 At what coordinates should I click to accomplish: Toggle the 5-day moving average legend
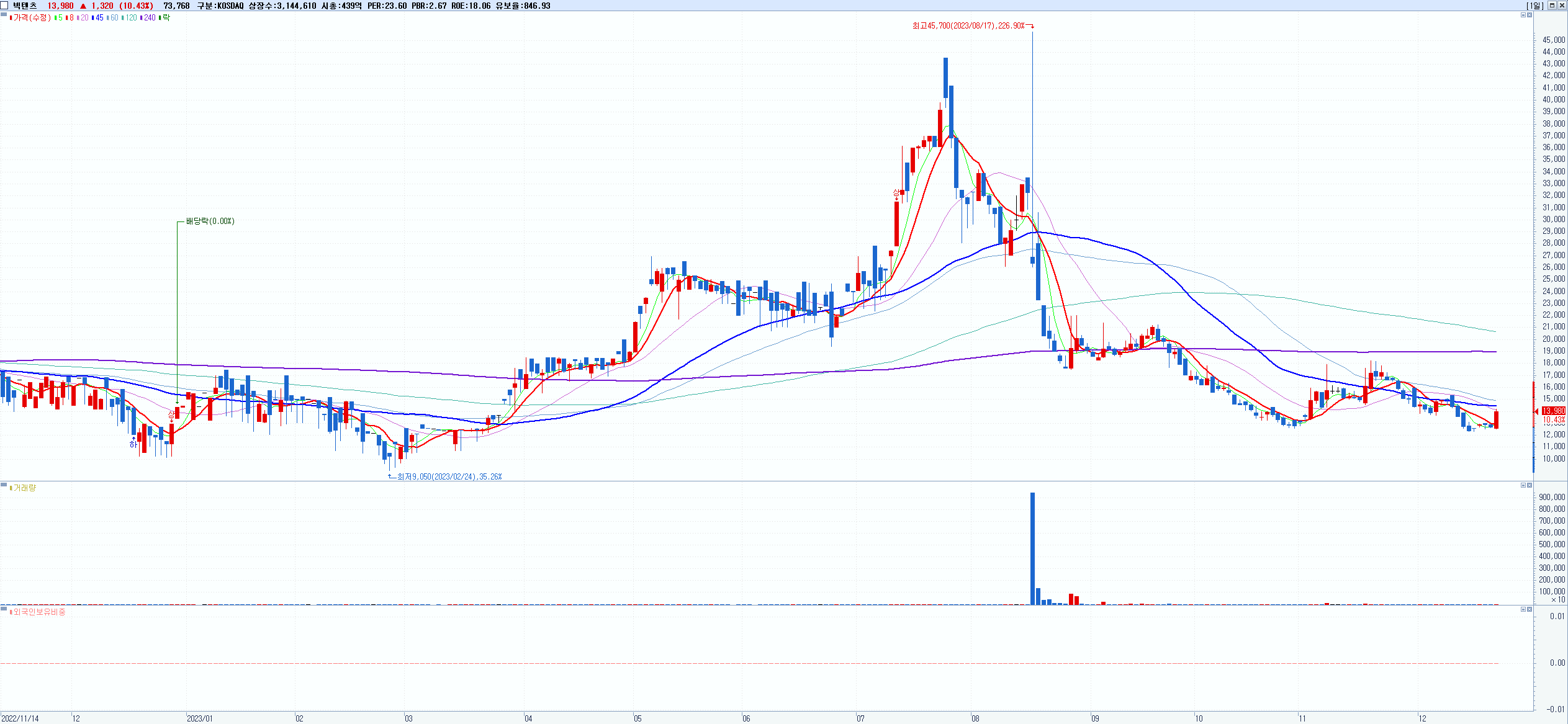(x=58, y=18)
